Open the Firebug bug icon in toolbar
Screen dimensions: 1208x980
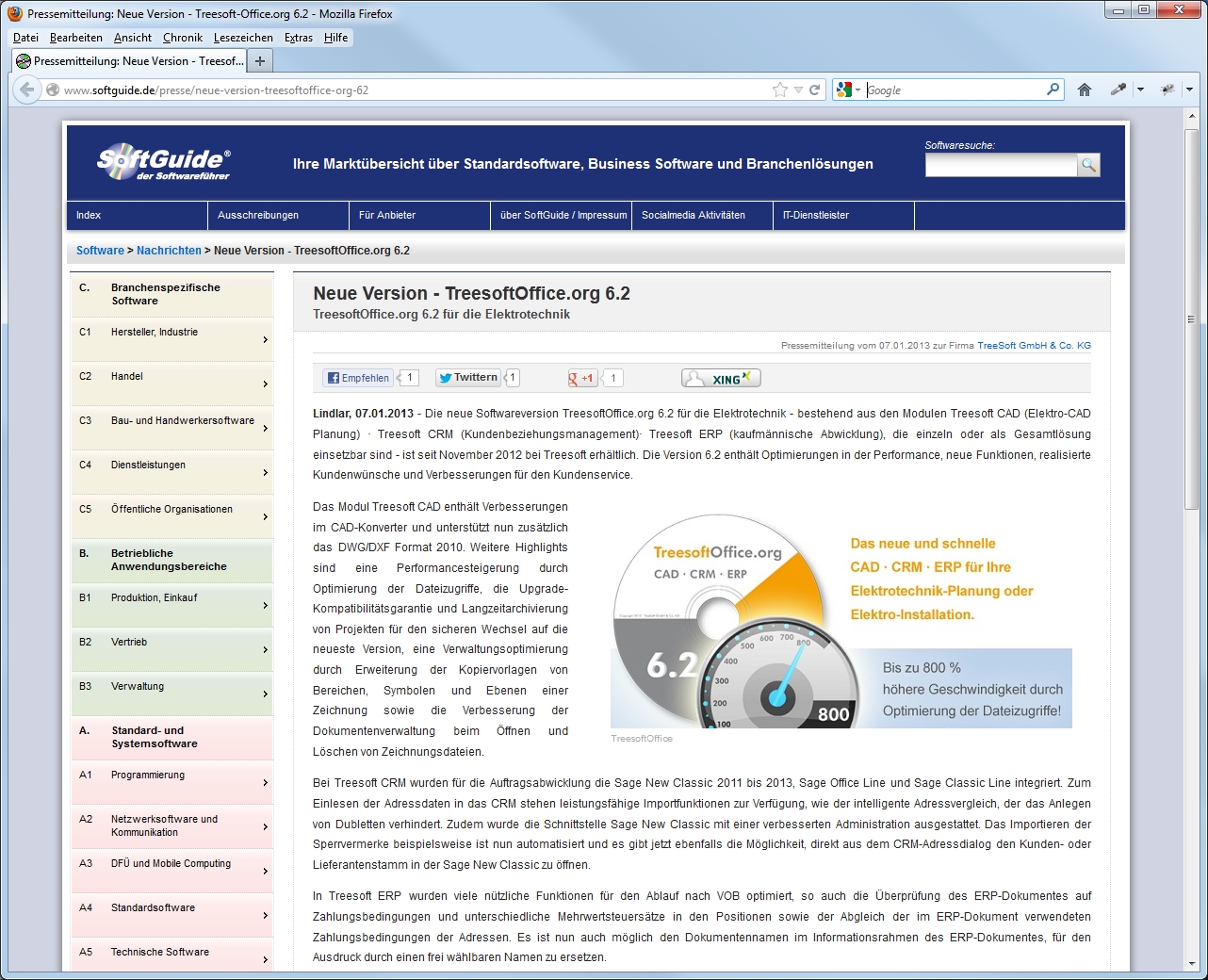coord(1167,90)
